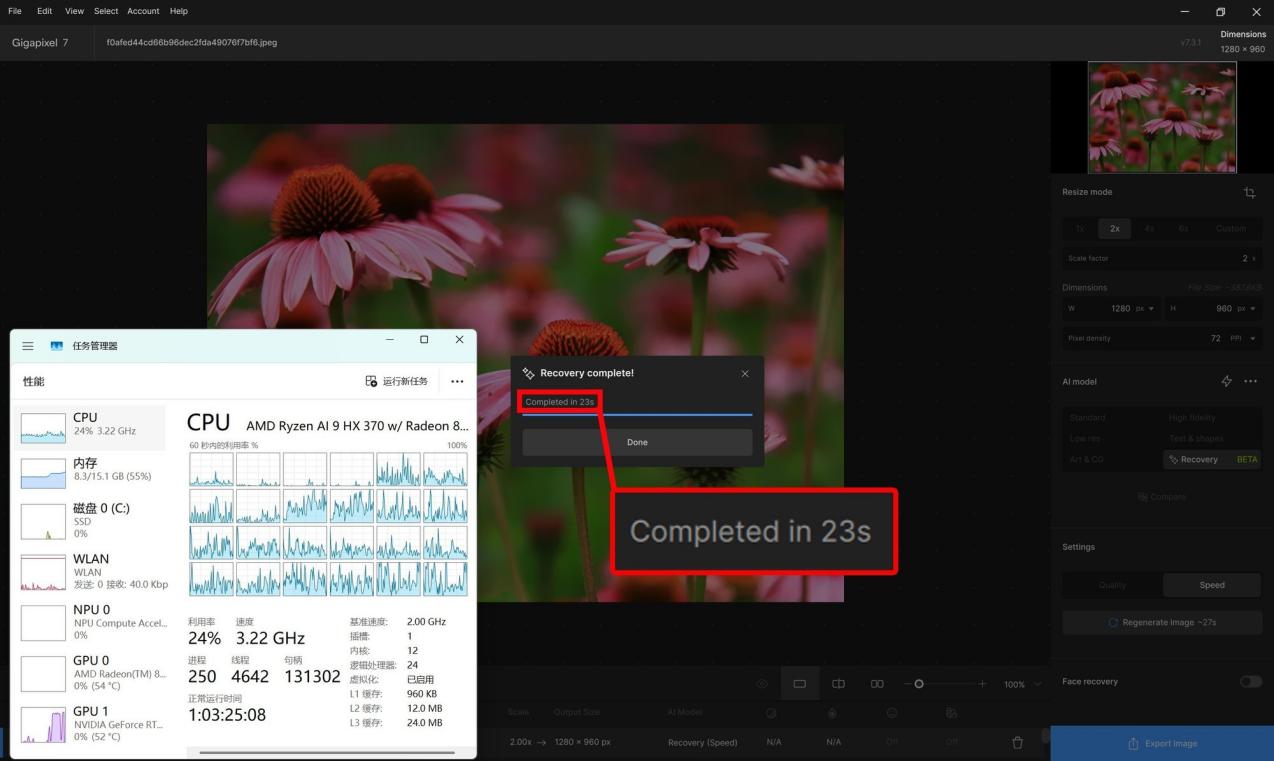Expand the 100% zoom level dropdown
The height and width of the screenshot is (761, 1274).
[x=1037, y=685]
